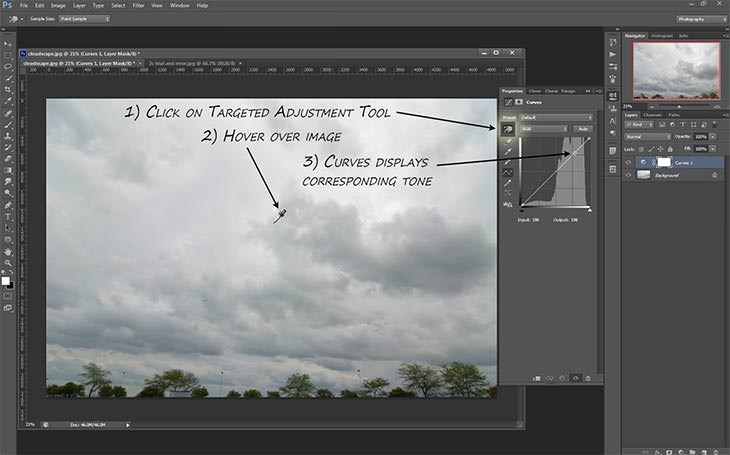Open the Image menu

(x=58, y=6)
